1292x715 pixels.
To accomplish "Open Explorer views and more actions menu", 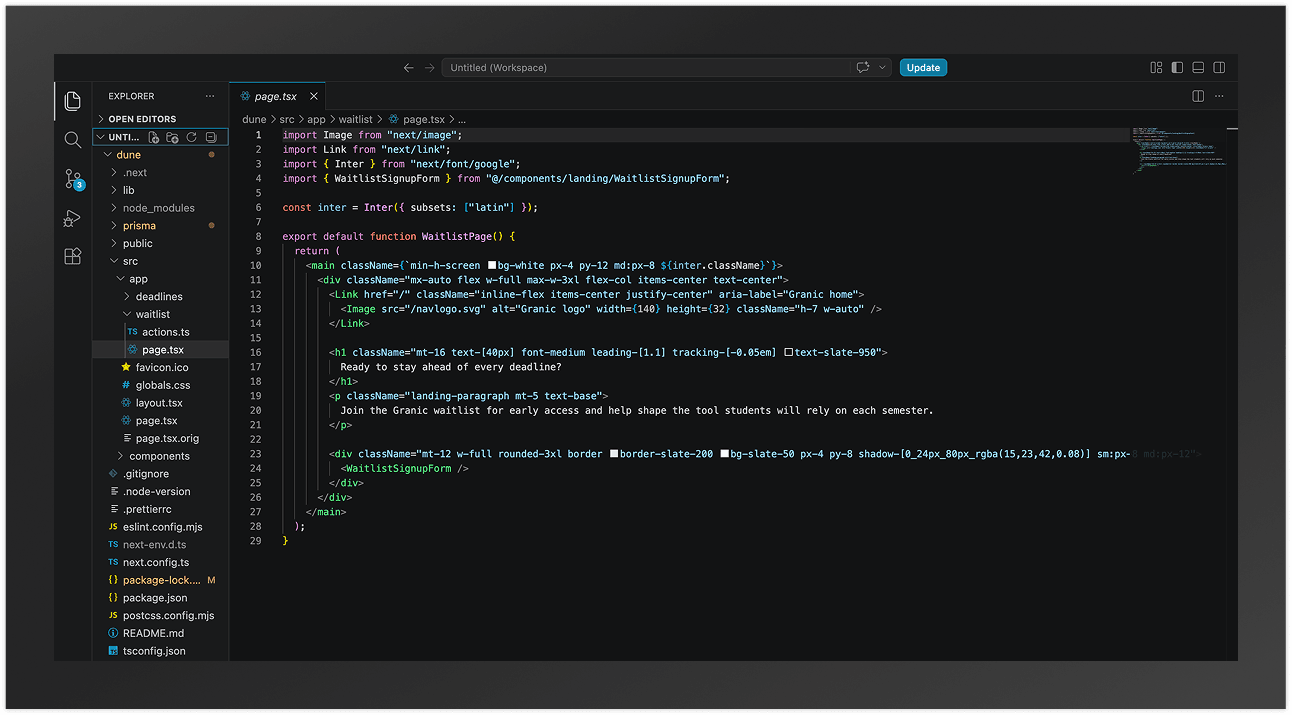I will [210, 96].
